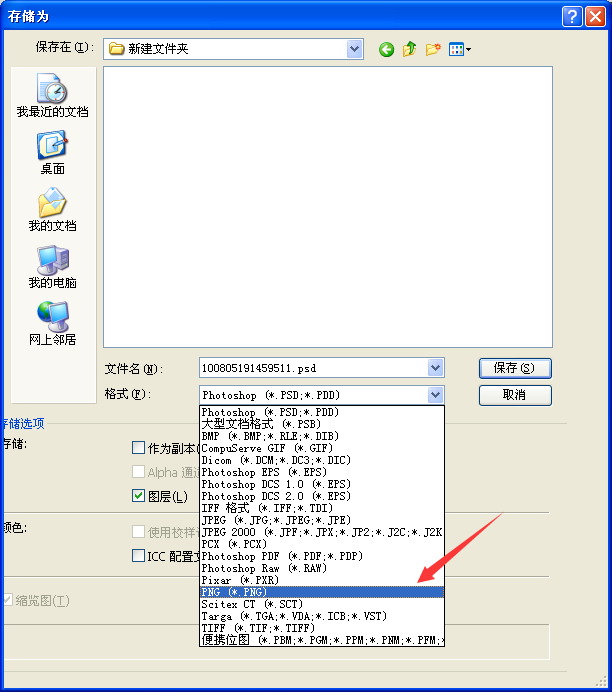This screenshot has height=692, width=612.
Task: Choose PNG (*.PNG) format
Action: coord(322,592)
